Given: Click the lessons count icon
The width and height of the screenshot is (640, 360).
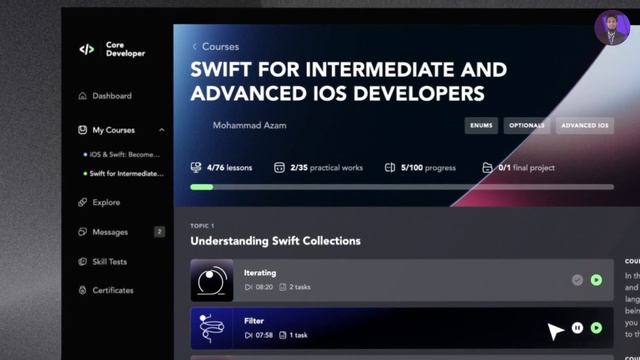Looking at the screenshot, I should [x=196, y=167].
